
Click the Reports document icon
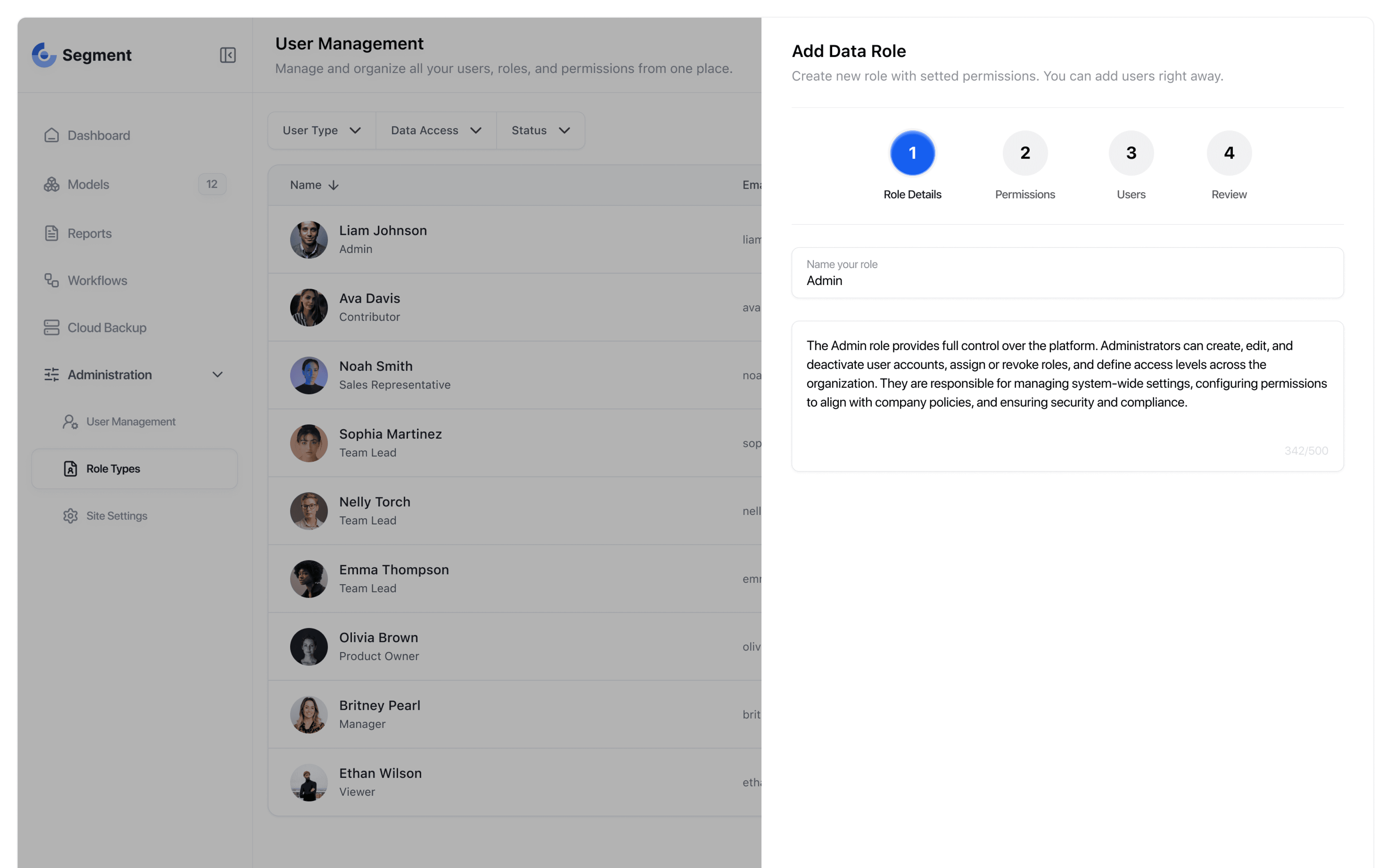(52, 234)
